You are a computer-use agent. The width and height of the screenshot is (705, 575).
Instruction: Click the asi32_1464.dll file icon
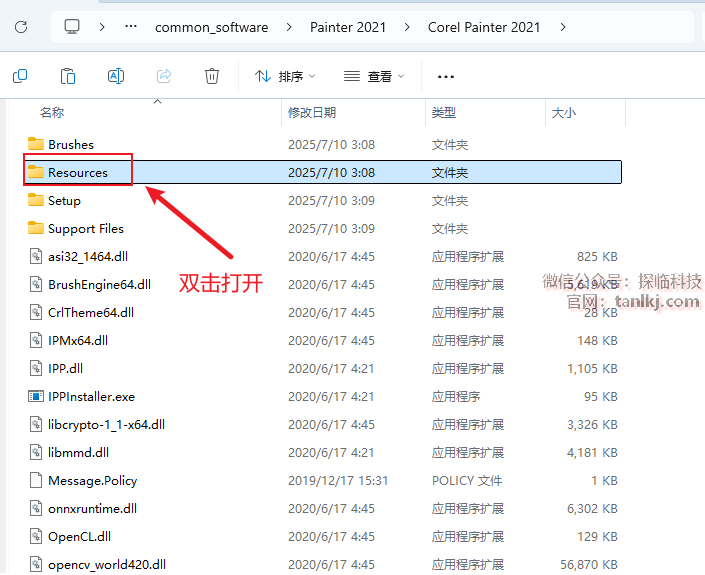(36, 256)
